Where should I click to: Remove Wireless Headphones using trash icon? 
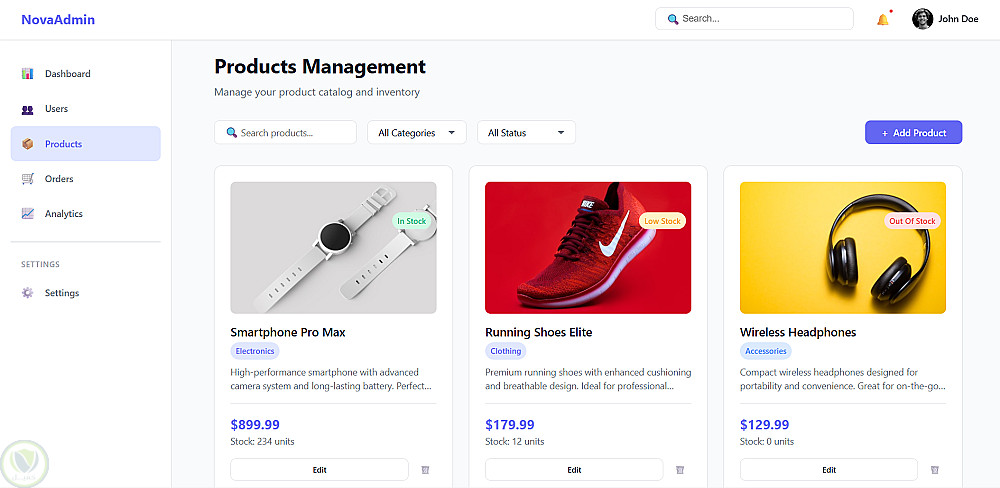point(935,470)
